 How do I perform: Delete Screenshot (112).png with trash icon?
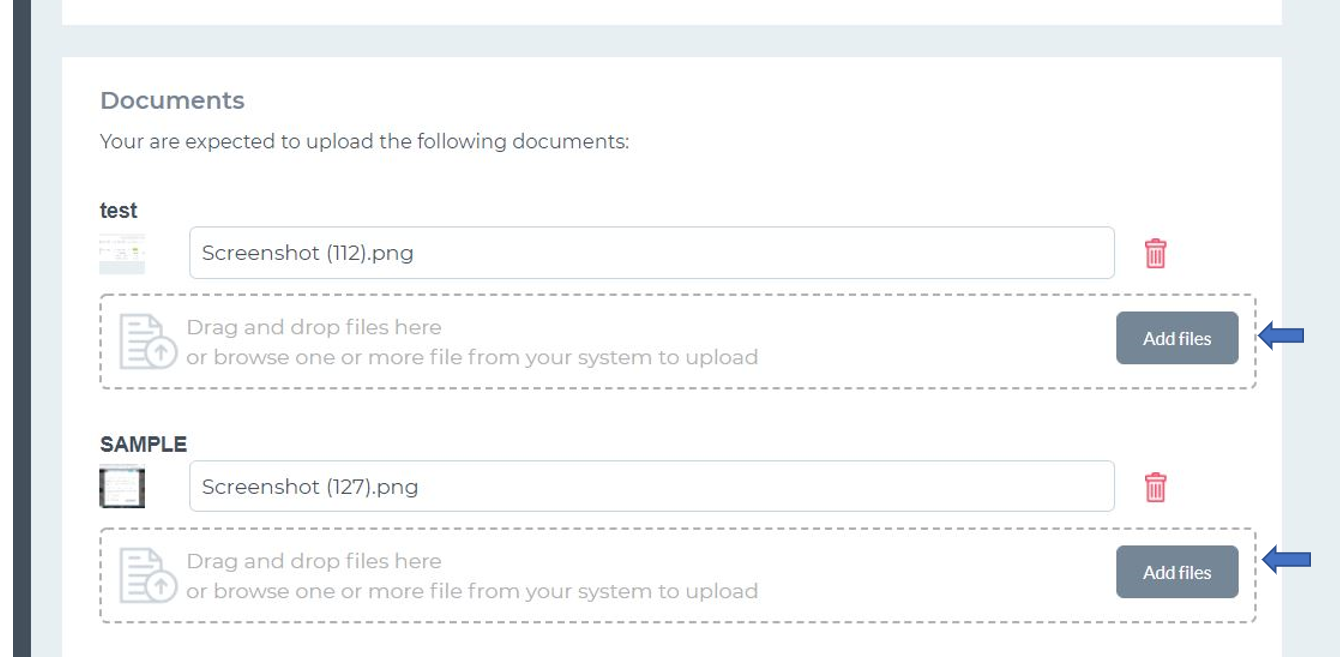coord(1155,253)
